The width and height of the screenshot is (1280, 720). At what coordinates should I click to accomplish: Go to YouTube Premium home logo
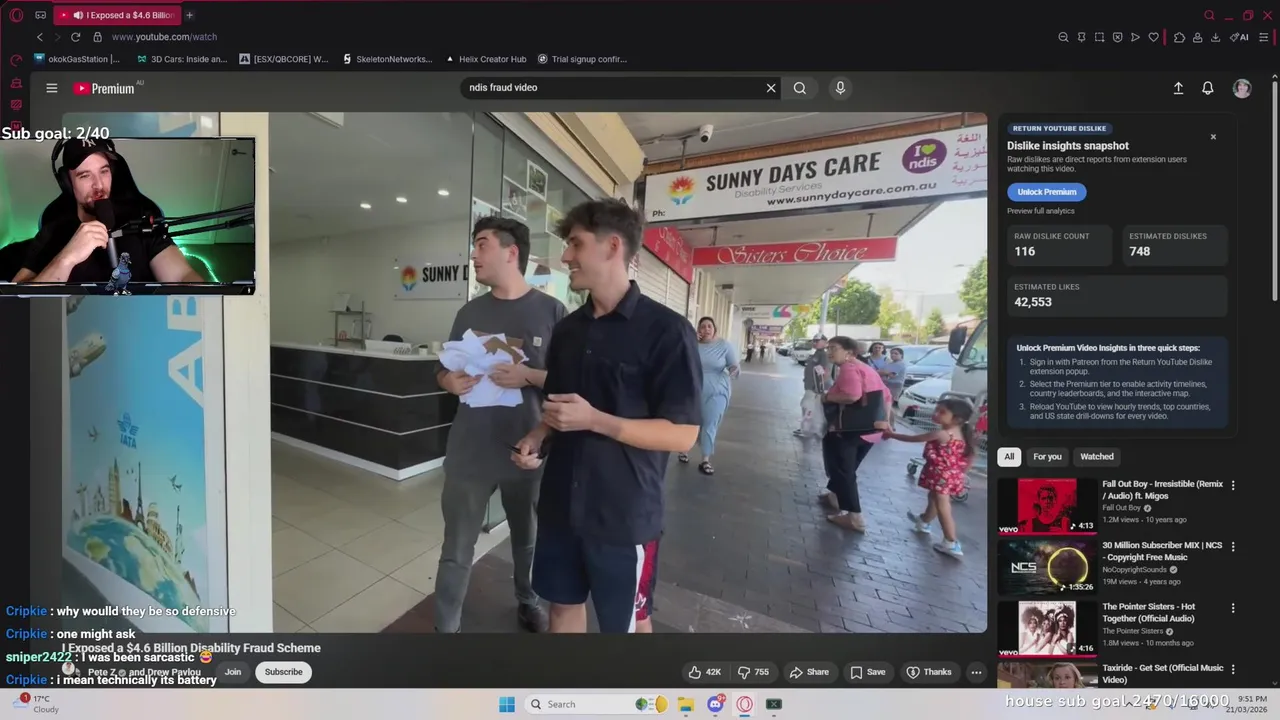point(104,88)
